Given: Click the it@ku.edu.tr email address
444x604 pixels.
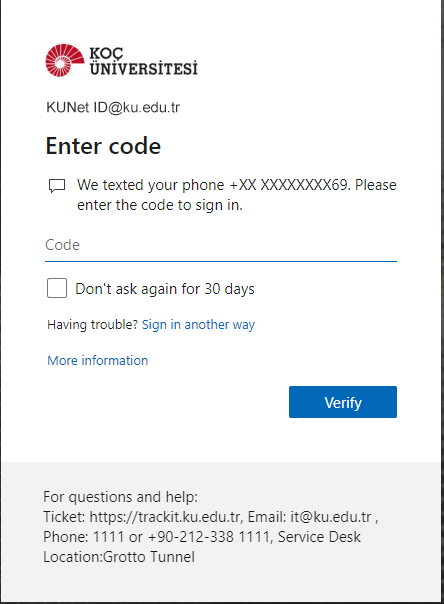Looking at the screenshot, I should (x=331, y=517).
